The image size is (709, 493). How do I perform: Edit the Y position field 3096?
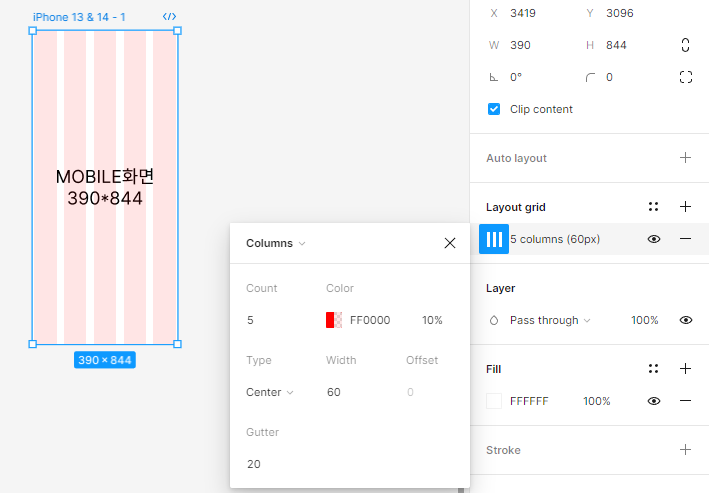619,13
